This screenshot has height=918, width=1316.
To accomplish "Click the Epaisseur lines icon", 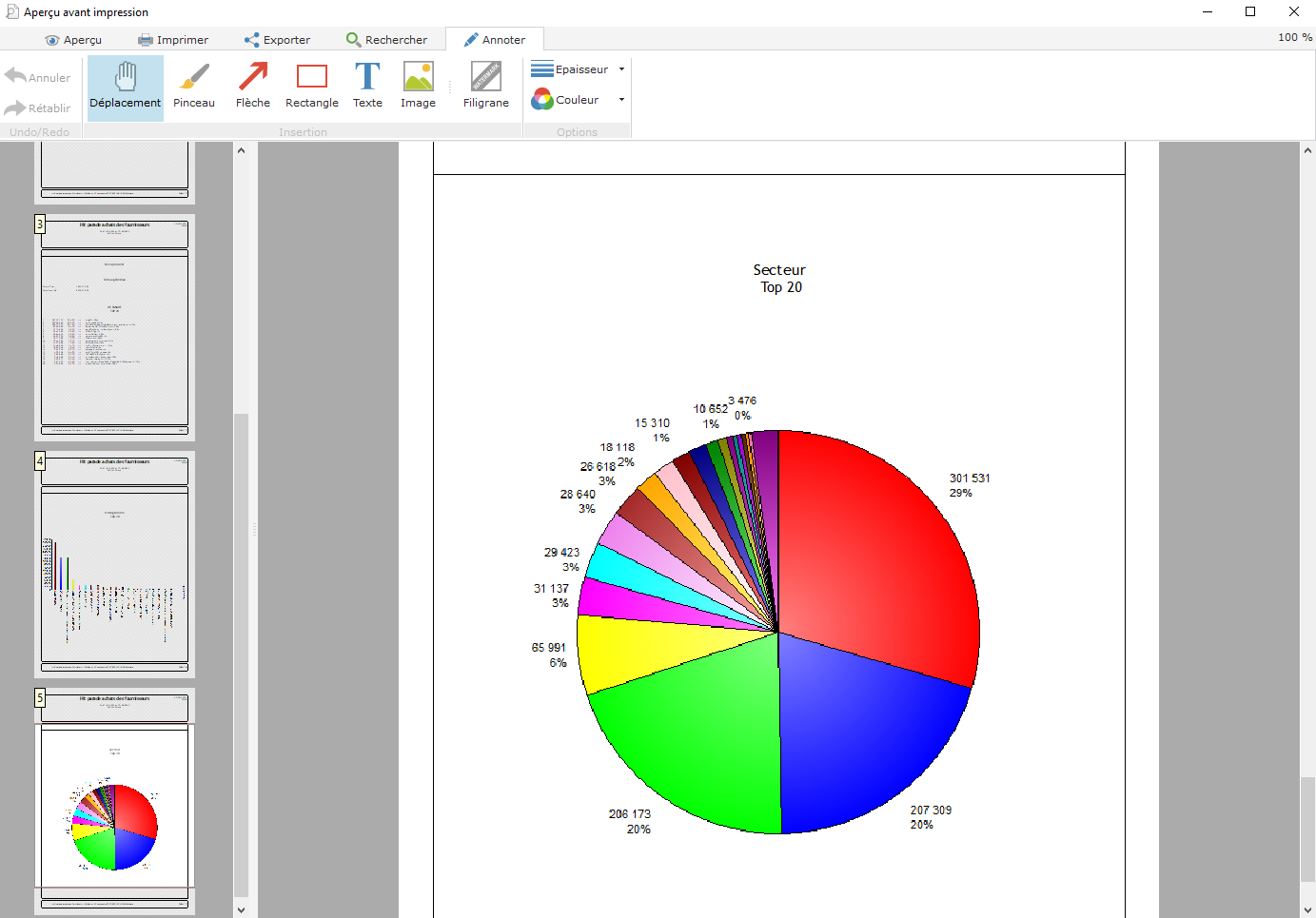I will pyautogui.click(x=542, y=69).
